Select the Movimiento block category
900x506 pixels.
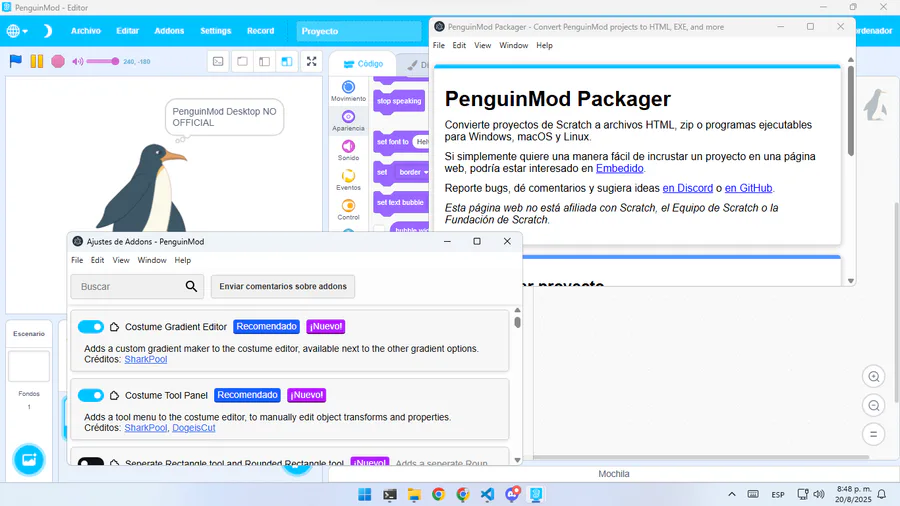[x=348, y=91]
